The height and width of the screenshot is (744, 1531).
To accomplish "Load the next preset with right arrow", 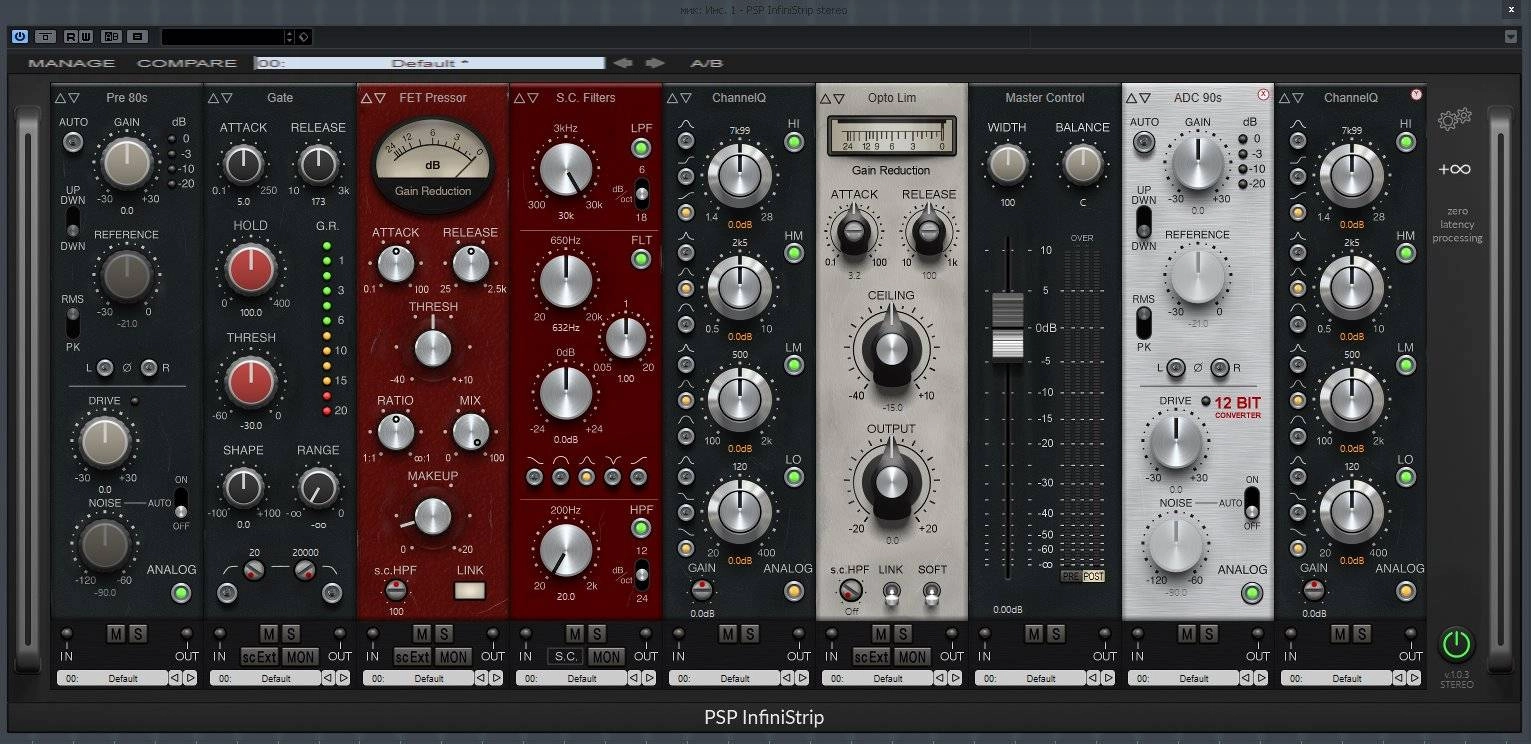I will click(x=655, y=63).
